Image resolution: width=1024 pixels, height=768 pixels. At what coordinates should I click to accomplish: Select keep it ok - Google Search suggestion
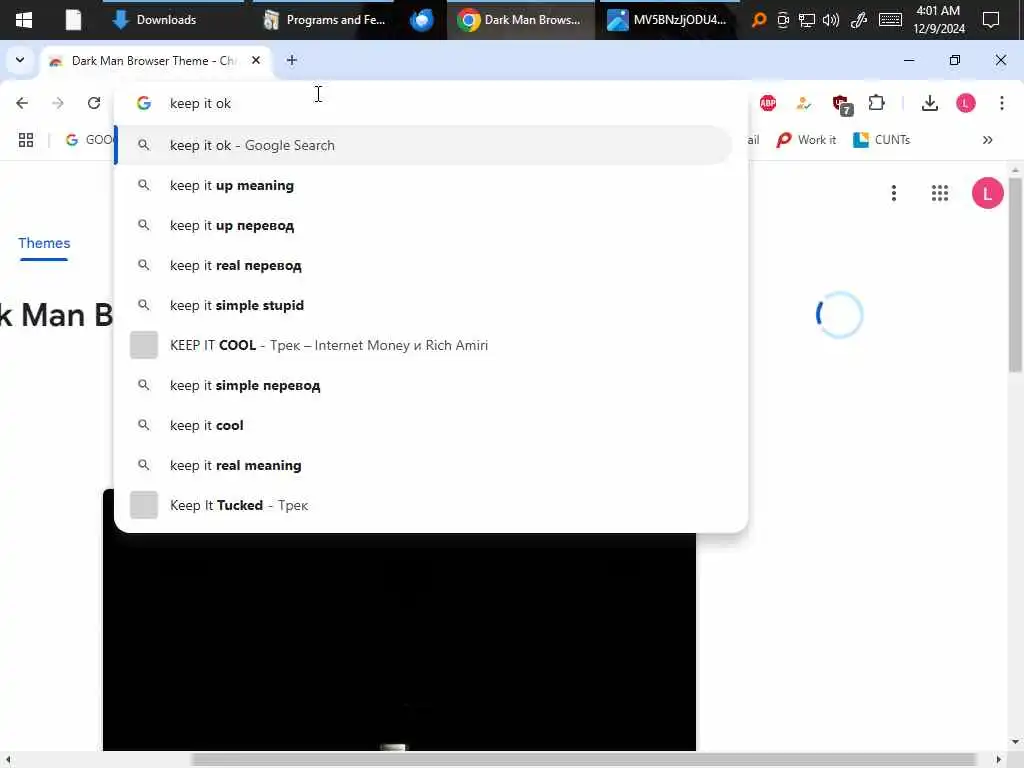click(x=423, y=145)
